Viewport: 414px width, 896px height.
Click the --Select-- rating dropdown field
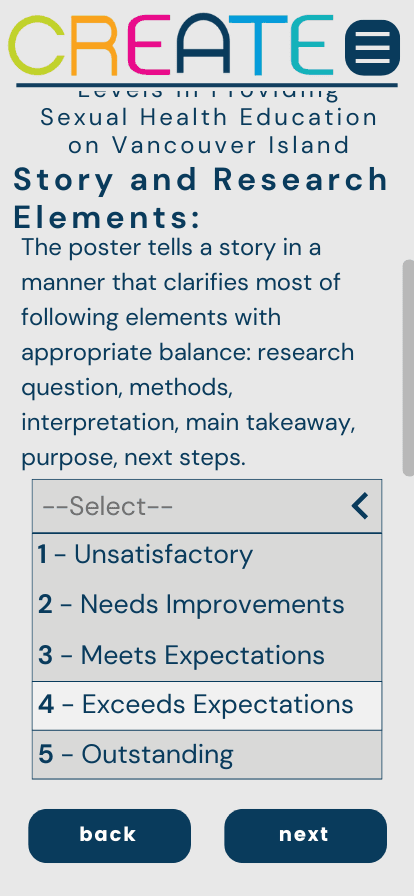[207, 506]
